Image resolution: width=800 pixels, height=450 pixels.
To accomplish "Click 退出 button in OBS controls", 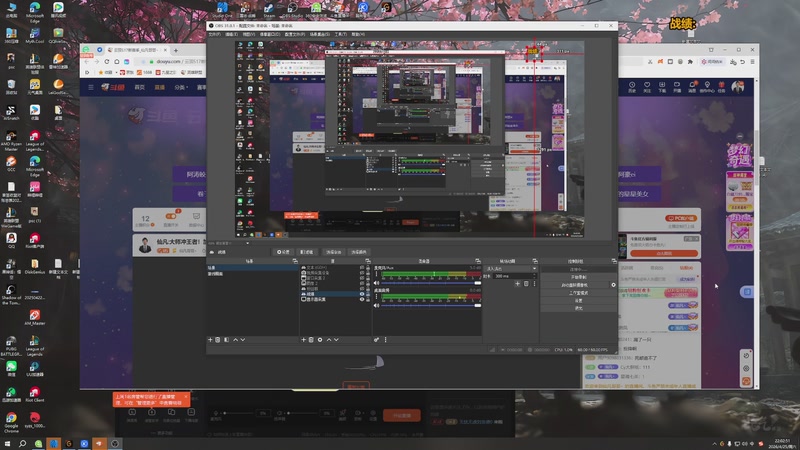I will [x=578, y=308].
